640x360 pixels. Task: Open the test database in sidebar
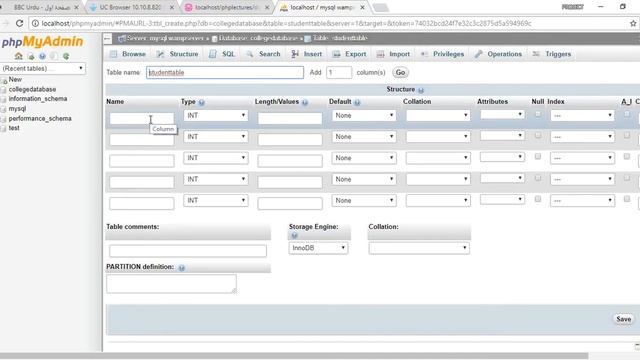[14, 128]
